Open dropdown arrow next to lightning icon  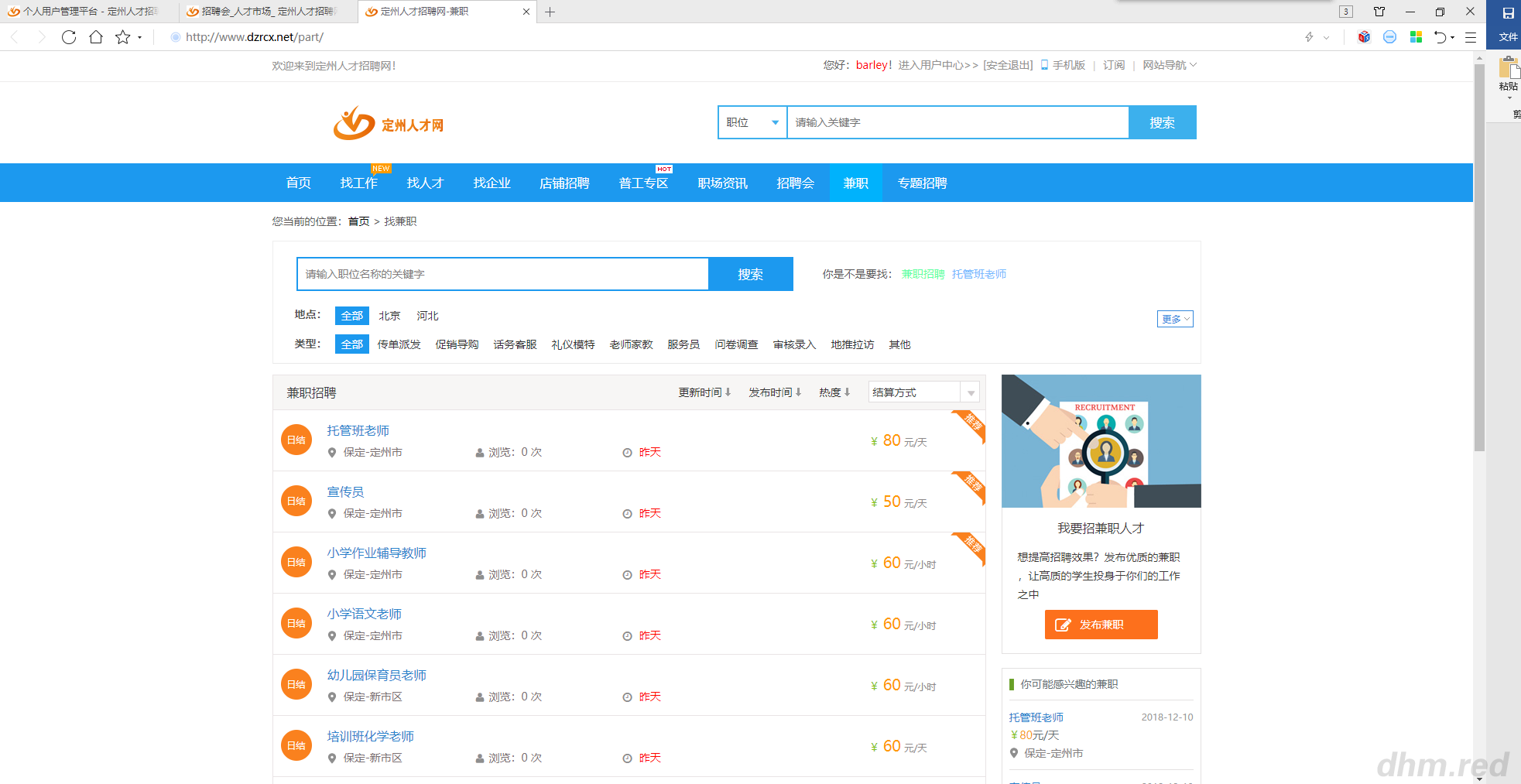pyautogui.click(x=1326, y=37)
